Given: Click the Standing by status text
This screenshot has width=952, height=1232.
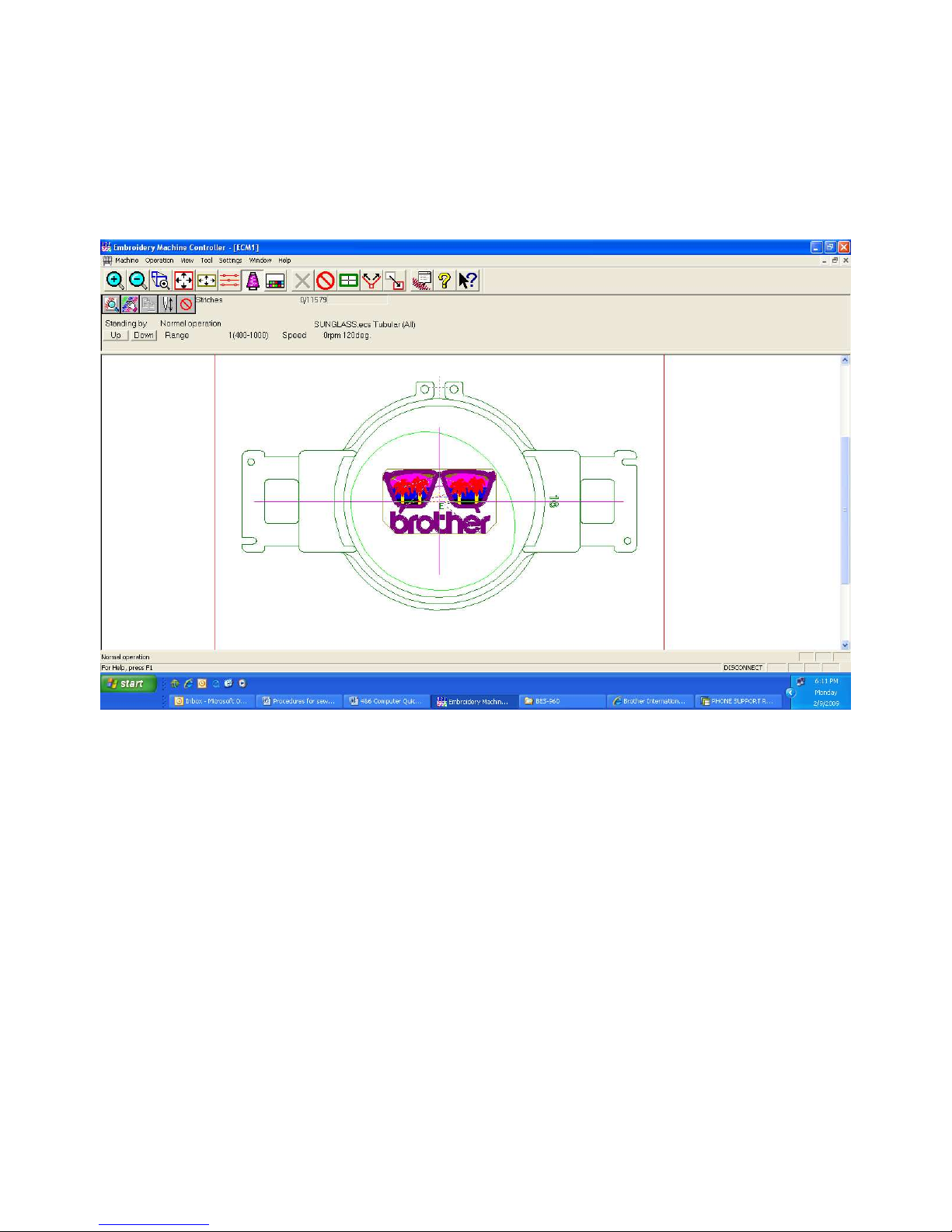Looking at the screenshot, I should coord(126,323).
